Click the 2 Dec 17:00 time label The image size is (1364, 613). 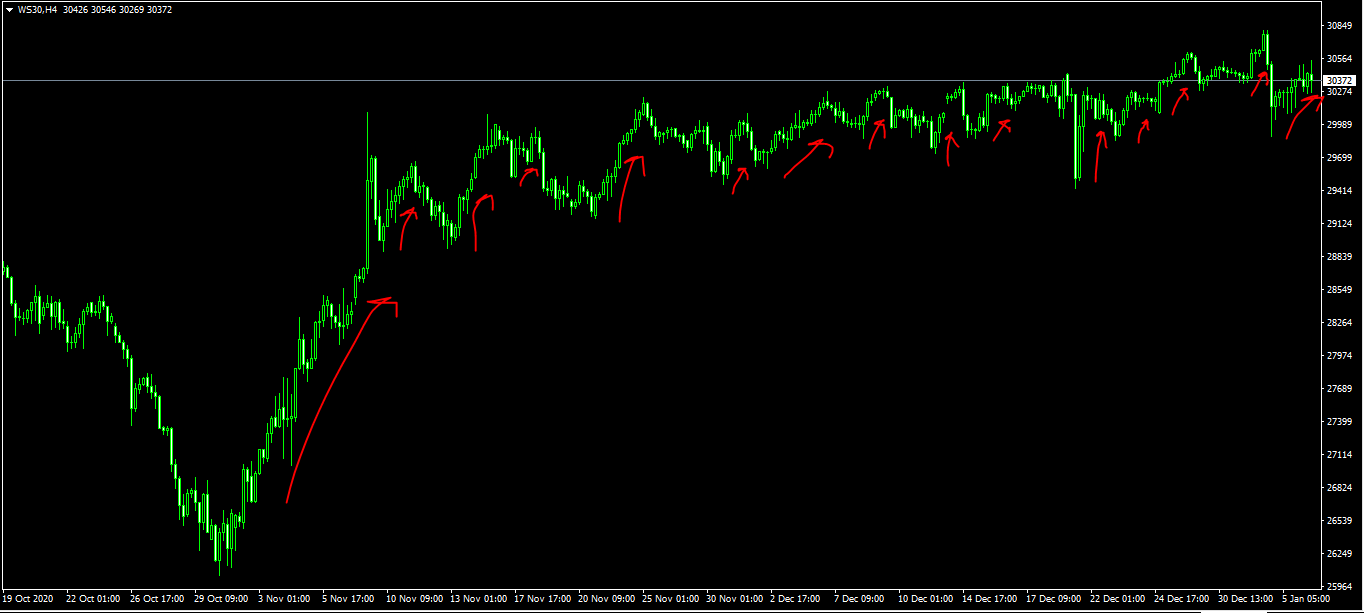click(797, 599)
